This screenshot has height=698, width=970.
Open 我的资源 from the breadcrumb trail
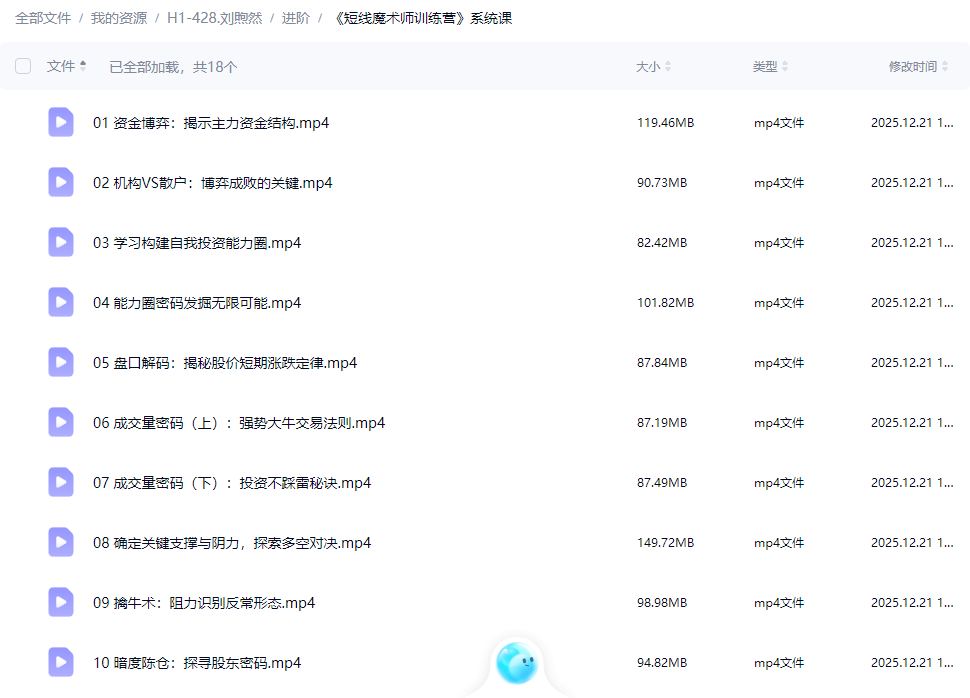click(119, 17)
